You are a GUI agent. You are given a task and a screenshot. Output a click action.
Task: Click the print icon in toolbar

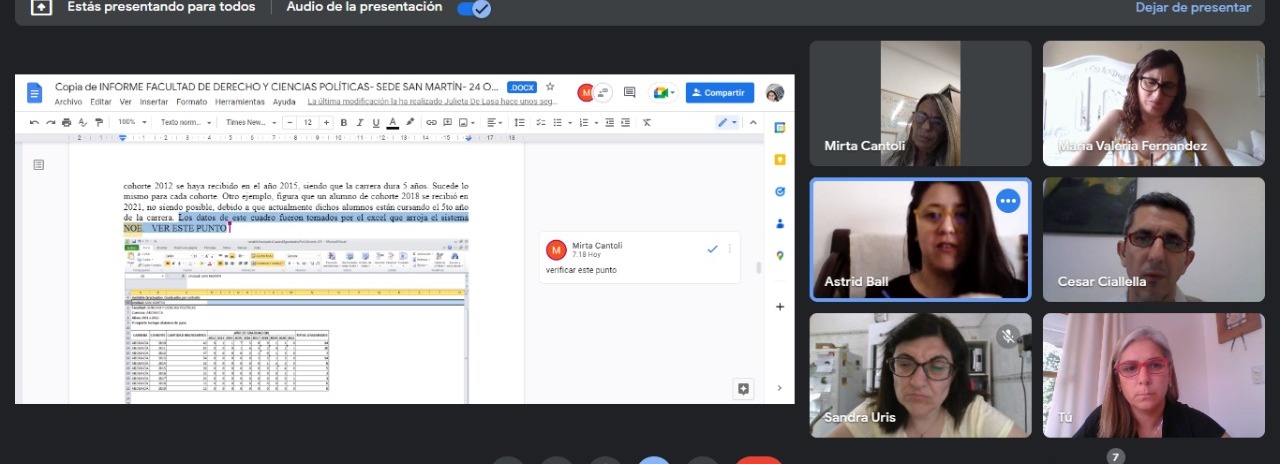coord(66,122)
